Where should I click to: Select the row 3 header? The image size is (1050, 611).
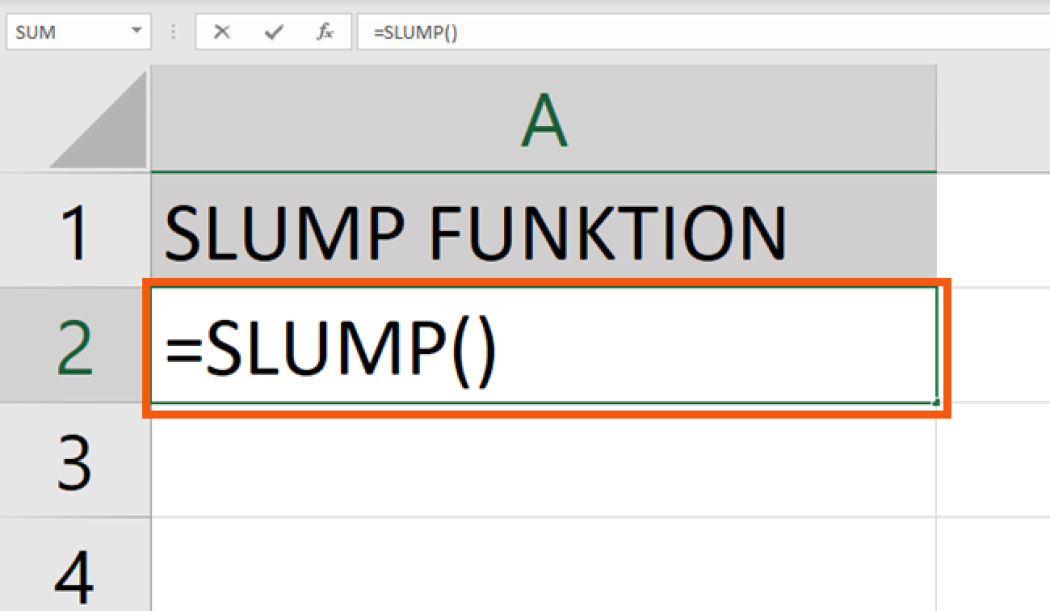(x=75, y=460)
